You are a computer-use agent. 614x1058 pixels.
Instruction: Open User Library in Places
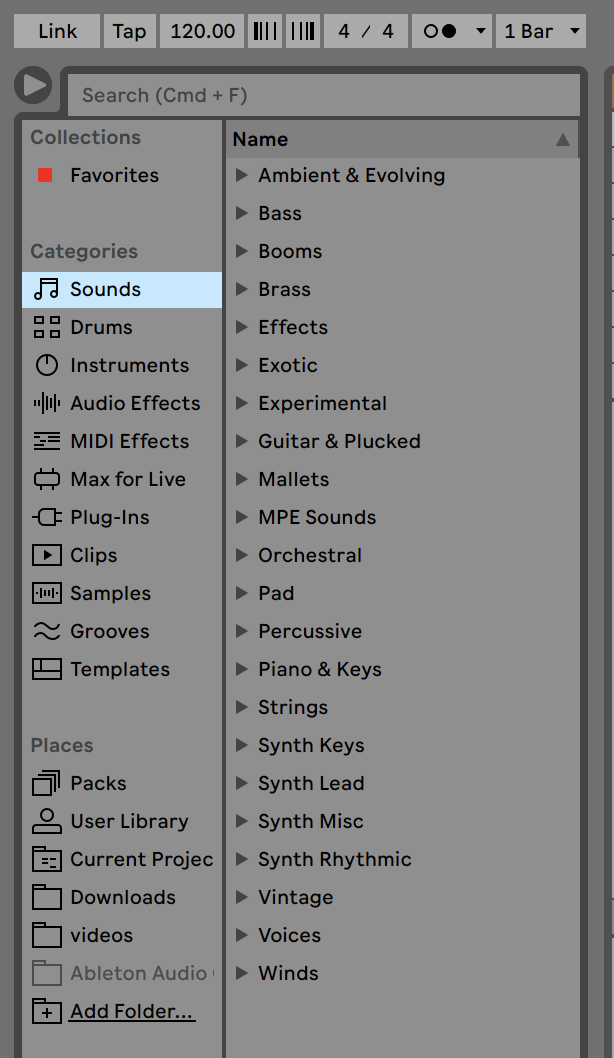pos(128,821)
